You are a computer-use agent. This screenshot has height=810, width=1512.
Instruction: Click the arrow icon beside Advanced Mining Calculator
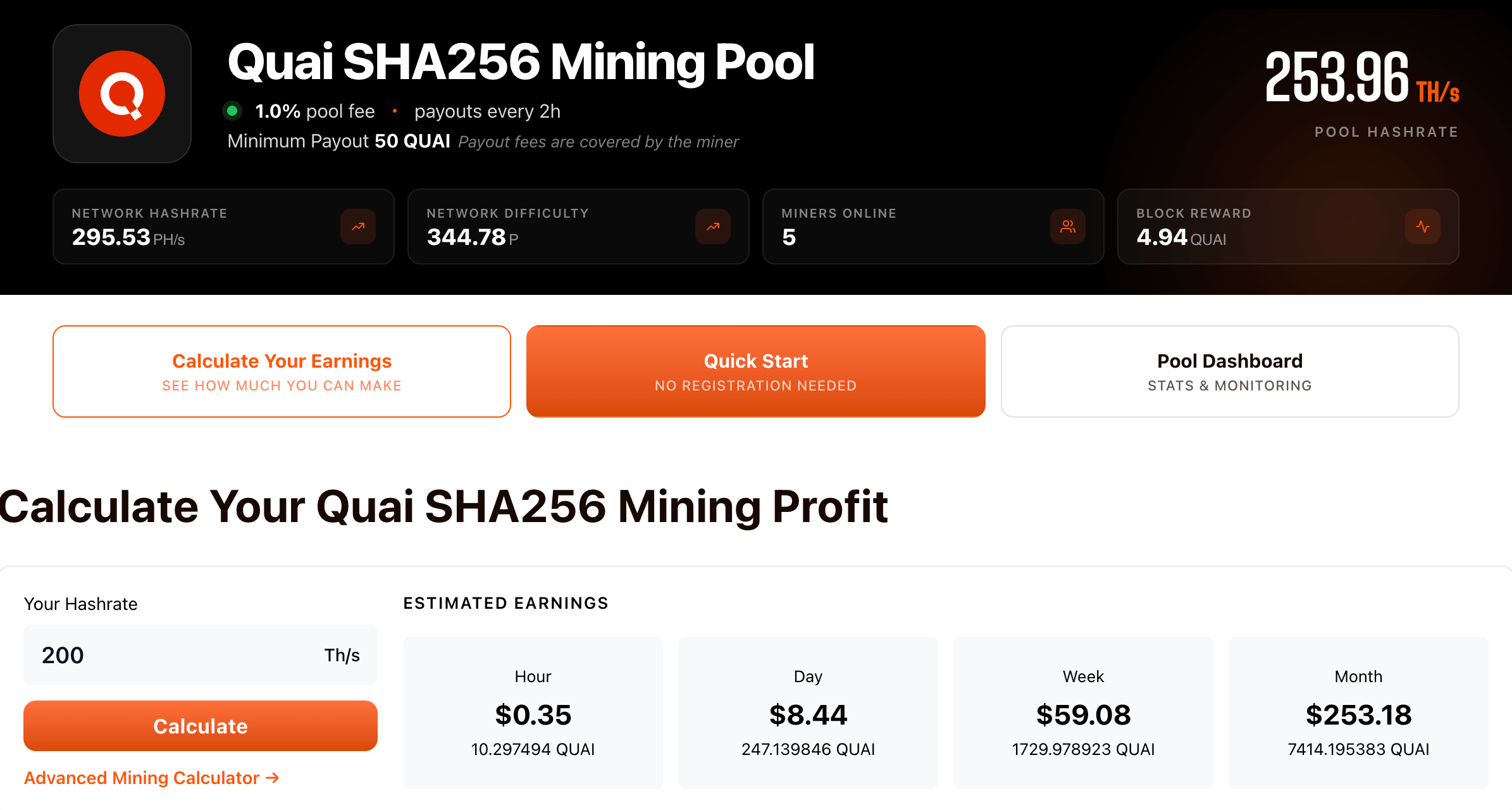pos(273,777)
